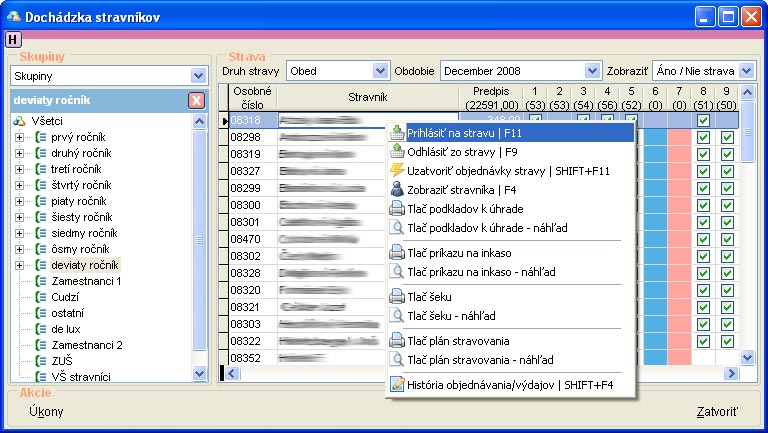Click the person icon for Zobraziť stravníka
768x433 pixels.
(x=398, y=189)
